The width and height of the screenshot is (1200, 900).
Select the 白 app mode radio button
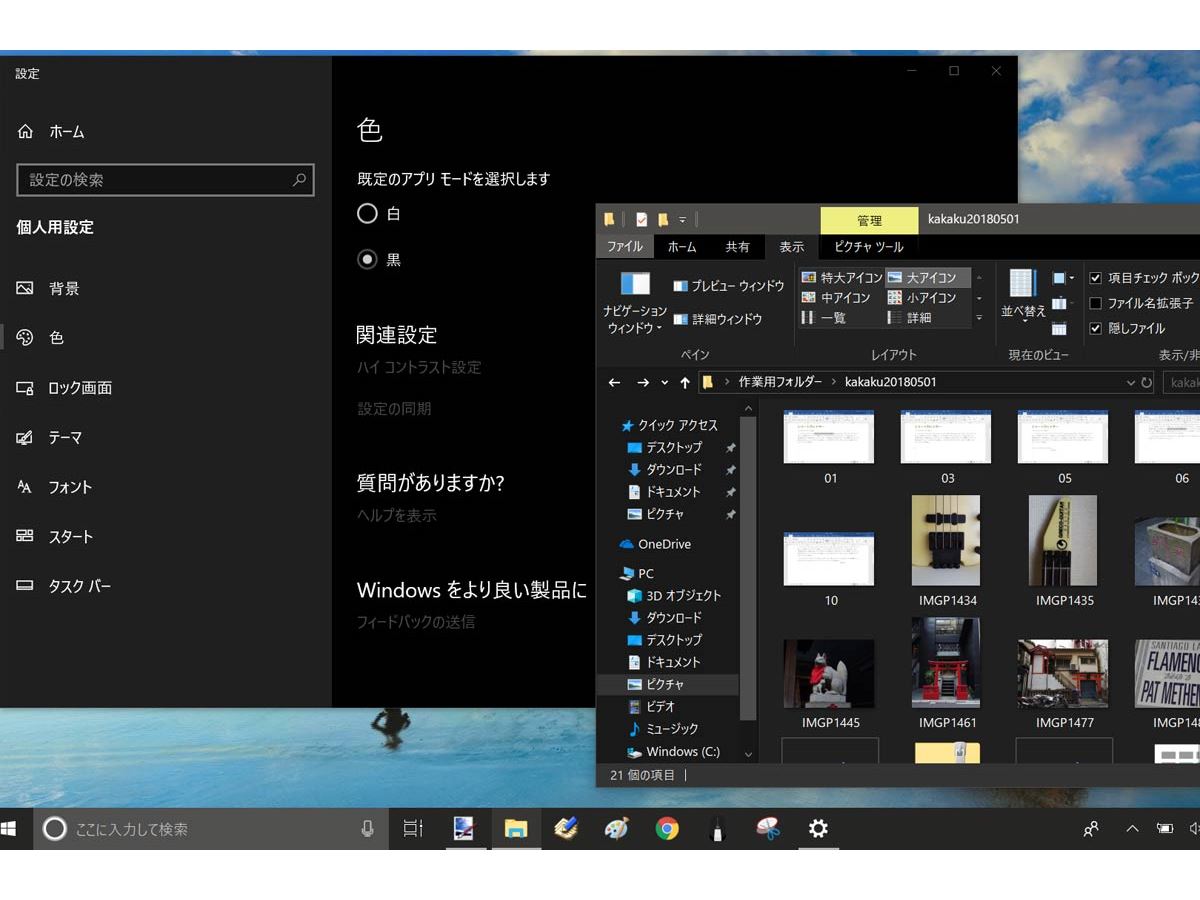pyautogui.click(x=367, y=213)
